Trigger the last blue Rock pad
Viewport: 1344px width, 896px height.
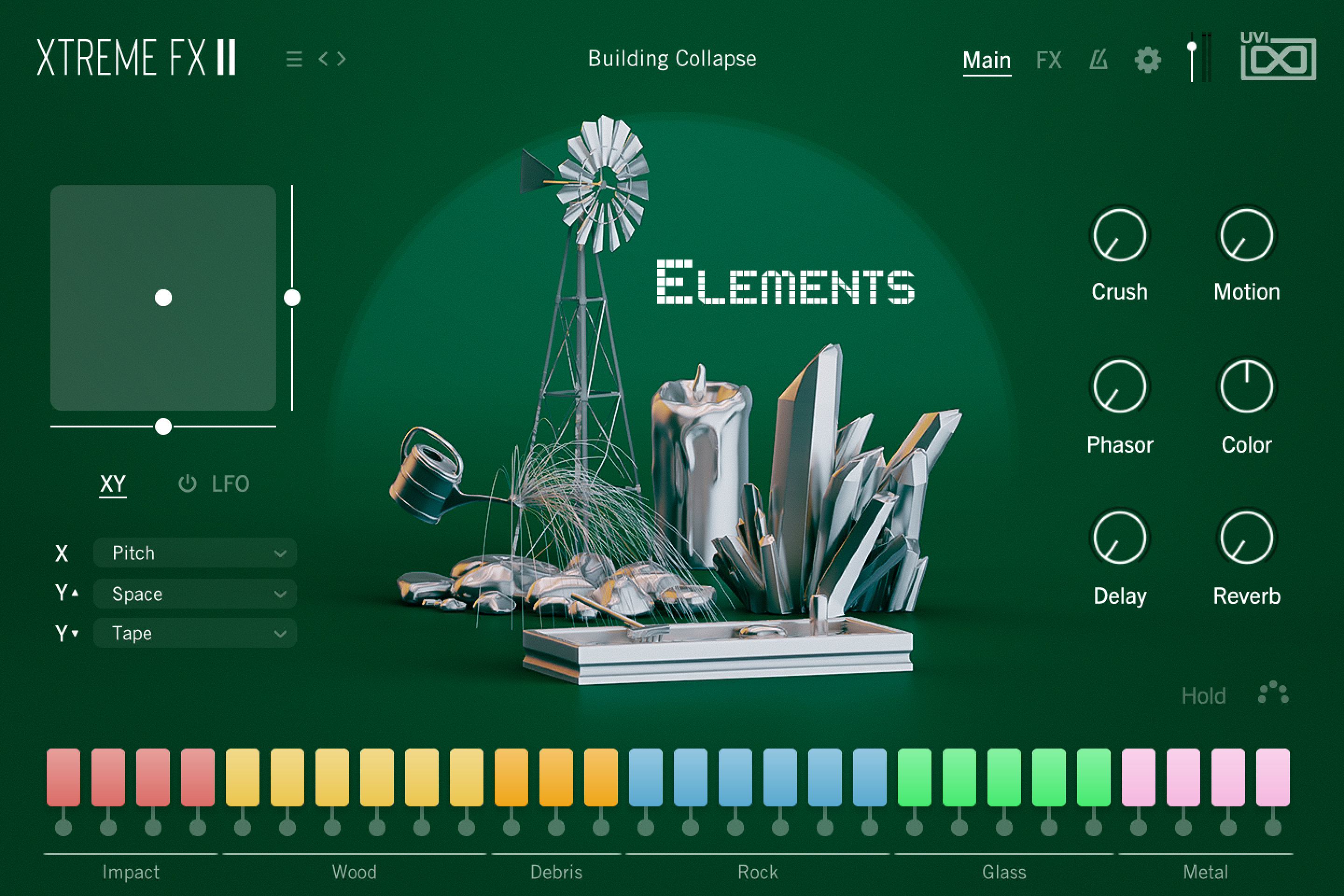pos(870,777)
